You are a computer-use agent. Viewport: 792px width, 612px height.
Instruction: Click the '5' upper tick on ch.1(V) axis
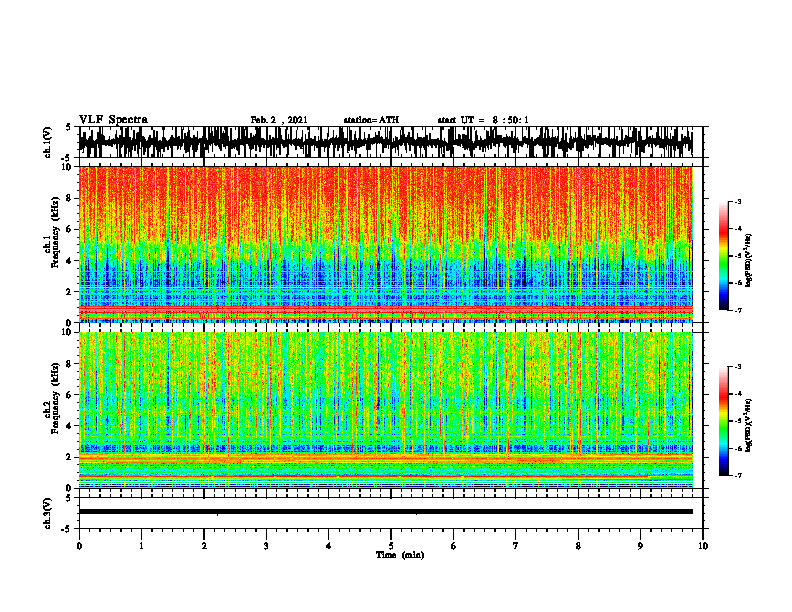tap(69, 128)
